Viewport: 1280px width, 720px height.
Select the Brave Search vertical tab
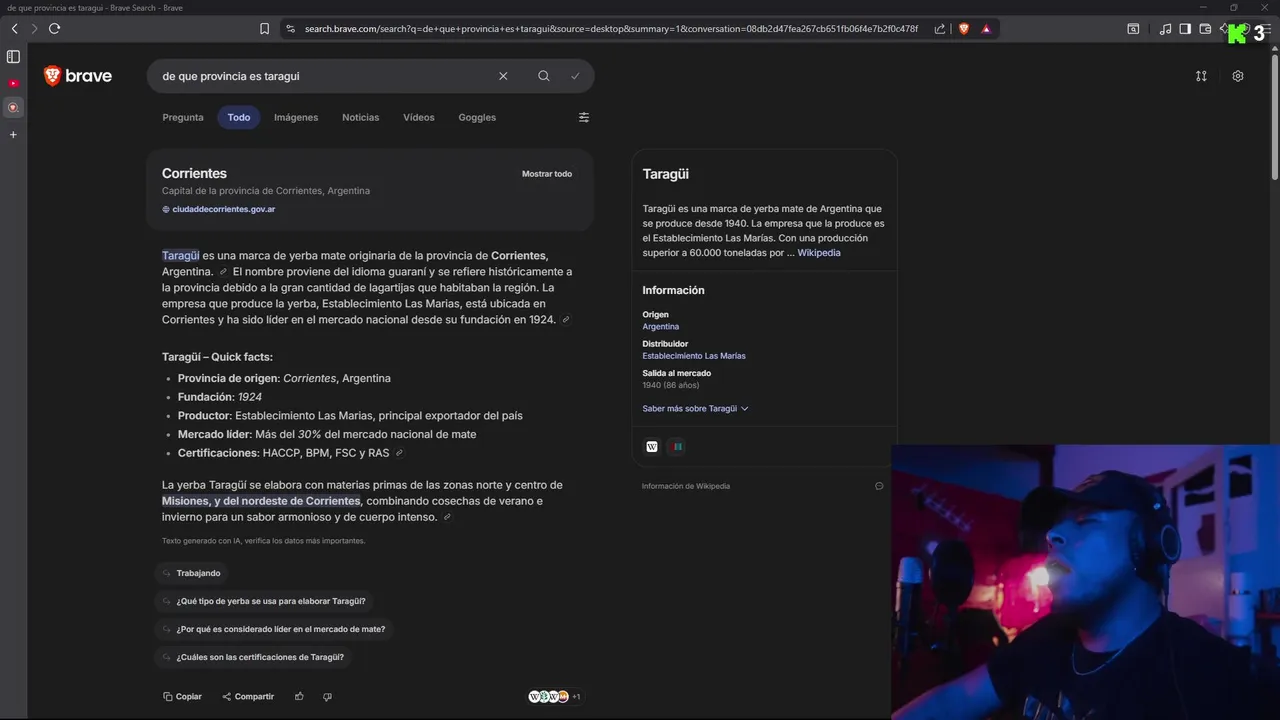(x=13, y=107)
